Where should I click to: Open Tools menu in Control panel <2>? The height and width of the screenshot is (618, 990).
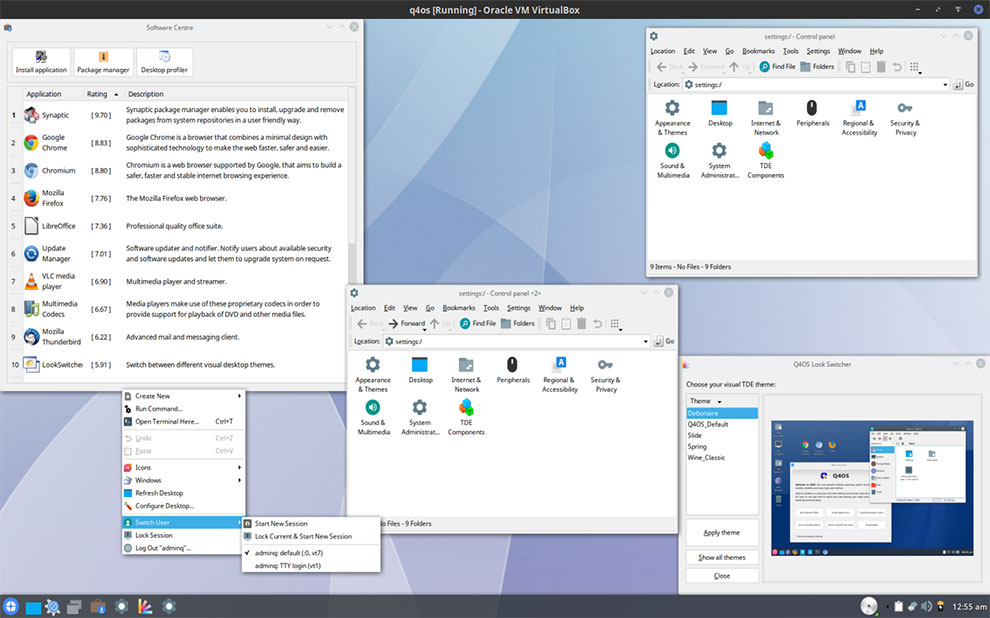point(491,308)
